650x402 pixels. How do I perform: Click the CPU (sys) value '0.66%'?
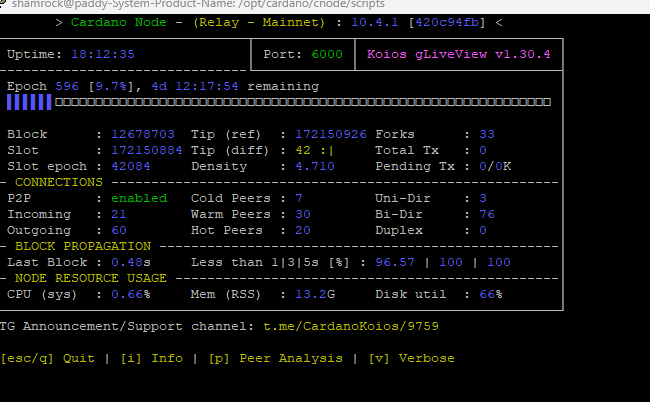pyautogui.click(x=131, y=295)
